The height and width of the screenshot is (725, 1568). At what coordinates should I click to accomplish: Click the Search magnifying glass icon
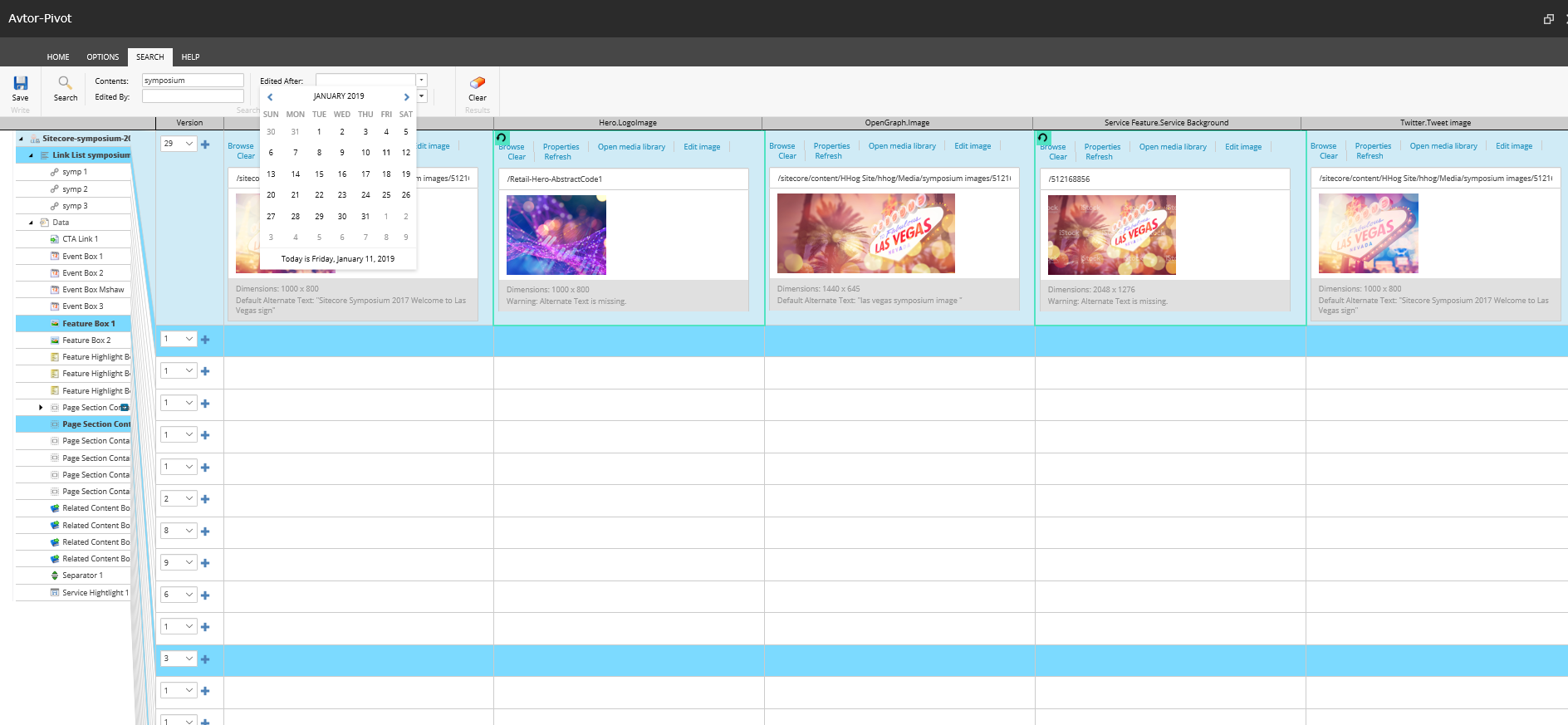coord(65,83)
